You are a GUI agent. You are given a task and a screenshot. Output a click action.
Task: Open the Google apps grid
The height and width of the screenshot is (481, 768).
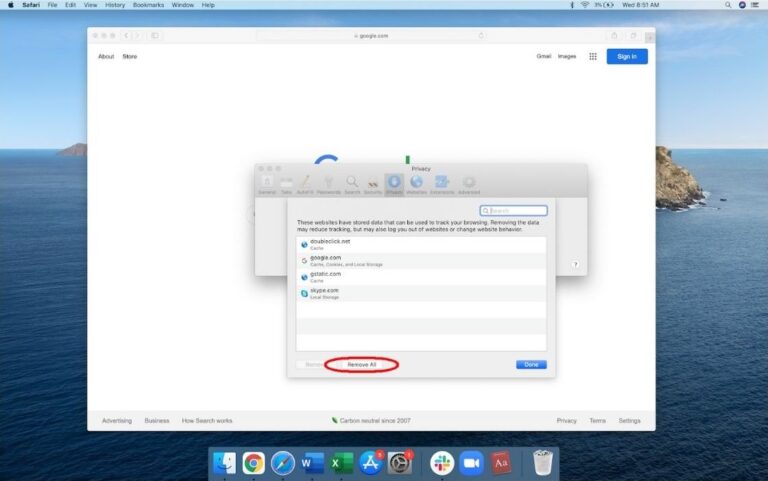coord(593,56)
